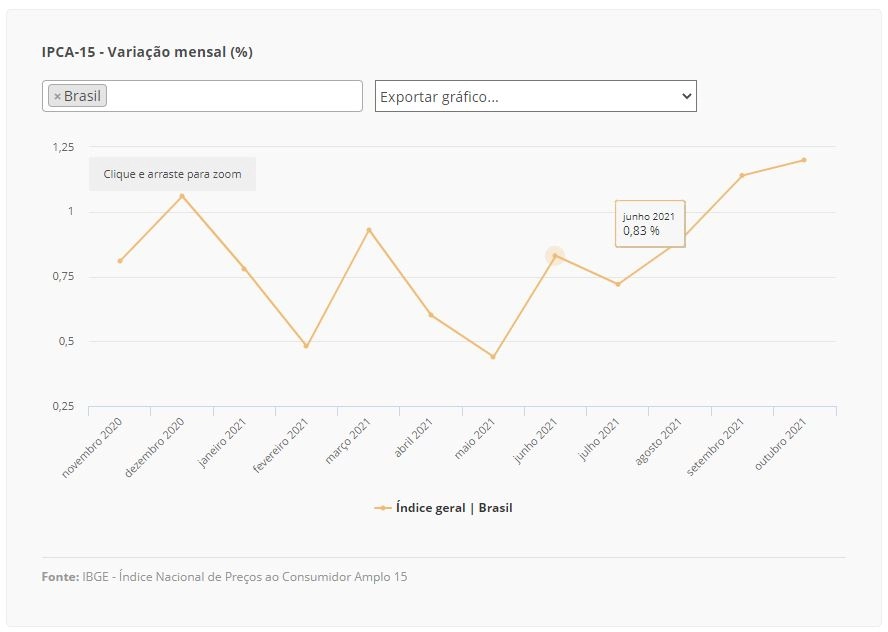Click the Brasil tag chip label
This screenshot has width=888, height=632.
(x=82, y=96)
